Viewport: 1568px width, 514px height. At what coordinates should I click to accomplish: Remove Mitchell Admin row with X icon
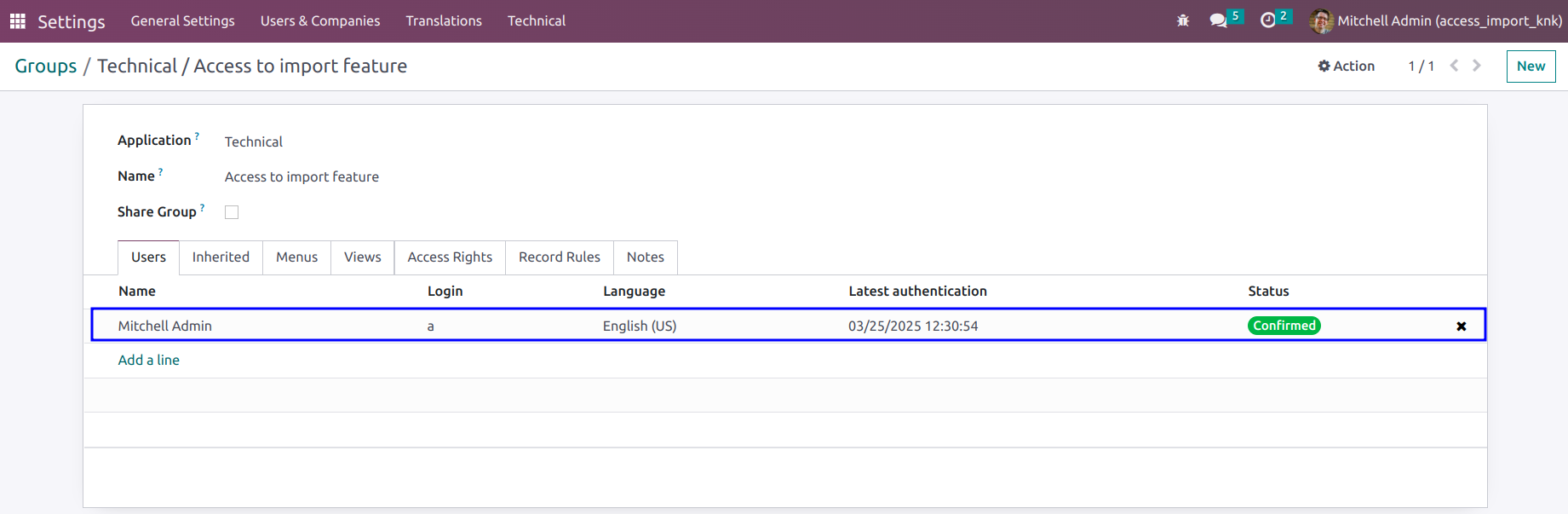tap(1462, 326)
